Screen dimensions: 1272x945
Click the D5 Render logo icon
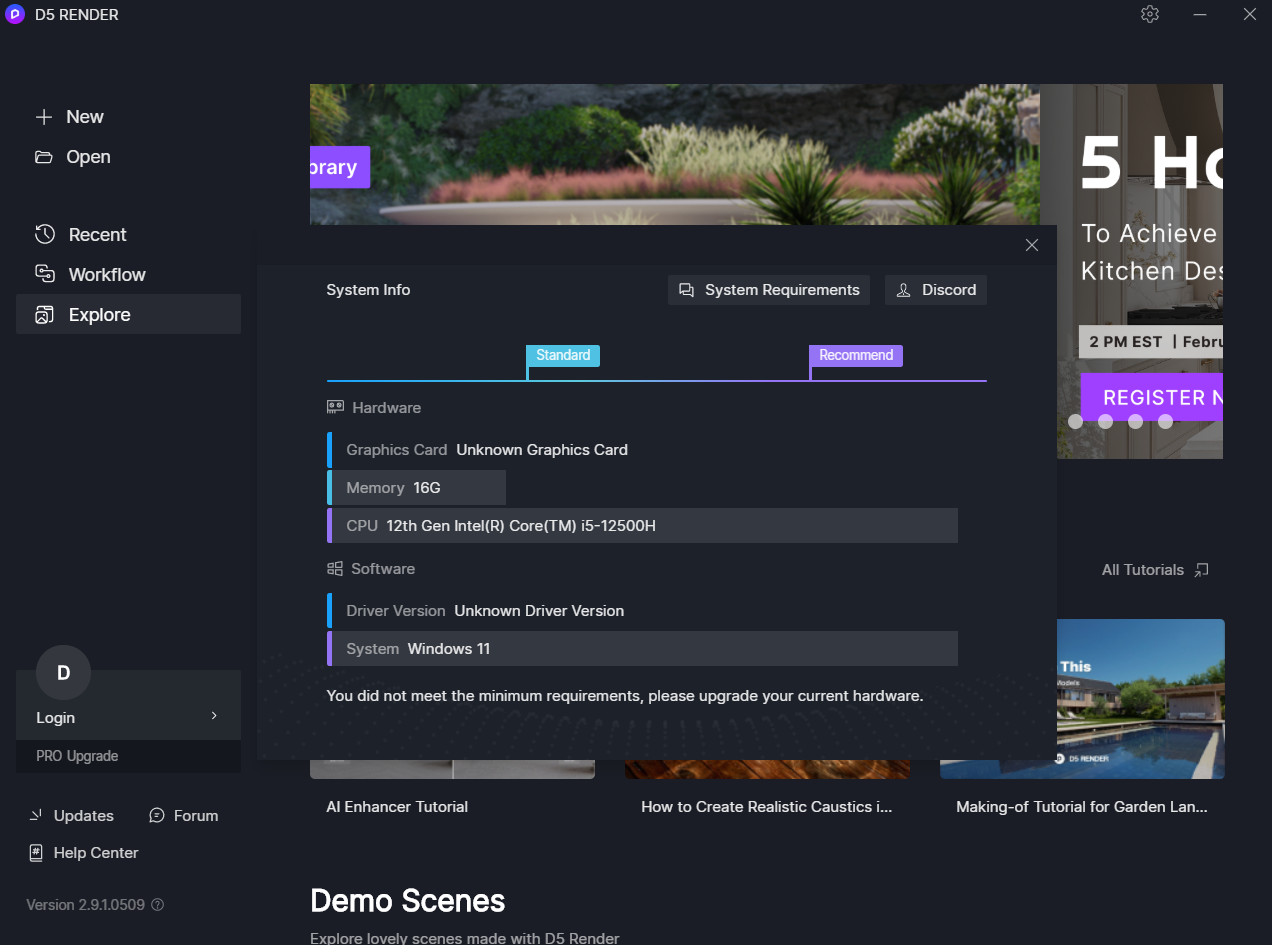(15, 14)
